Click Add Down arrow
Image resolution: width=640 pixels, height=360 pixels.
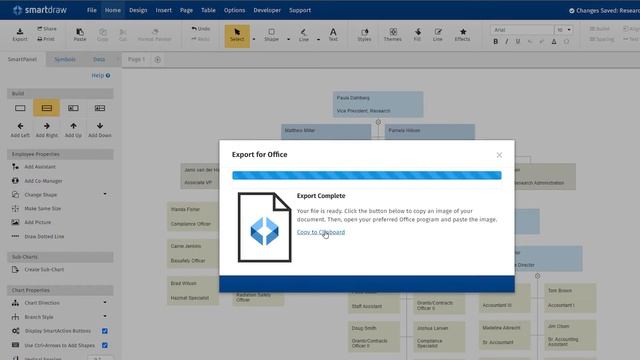100,130
